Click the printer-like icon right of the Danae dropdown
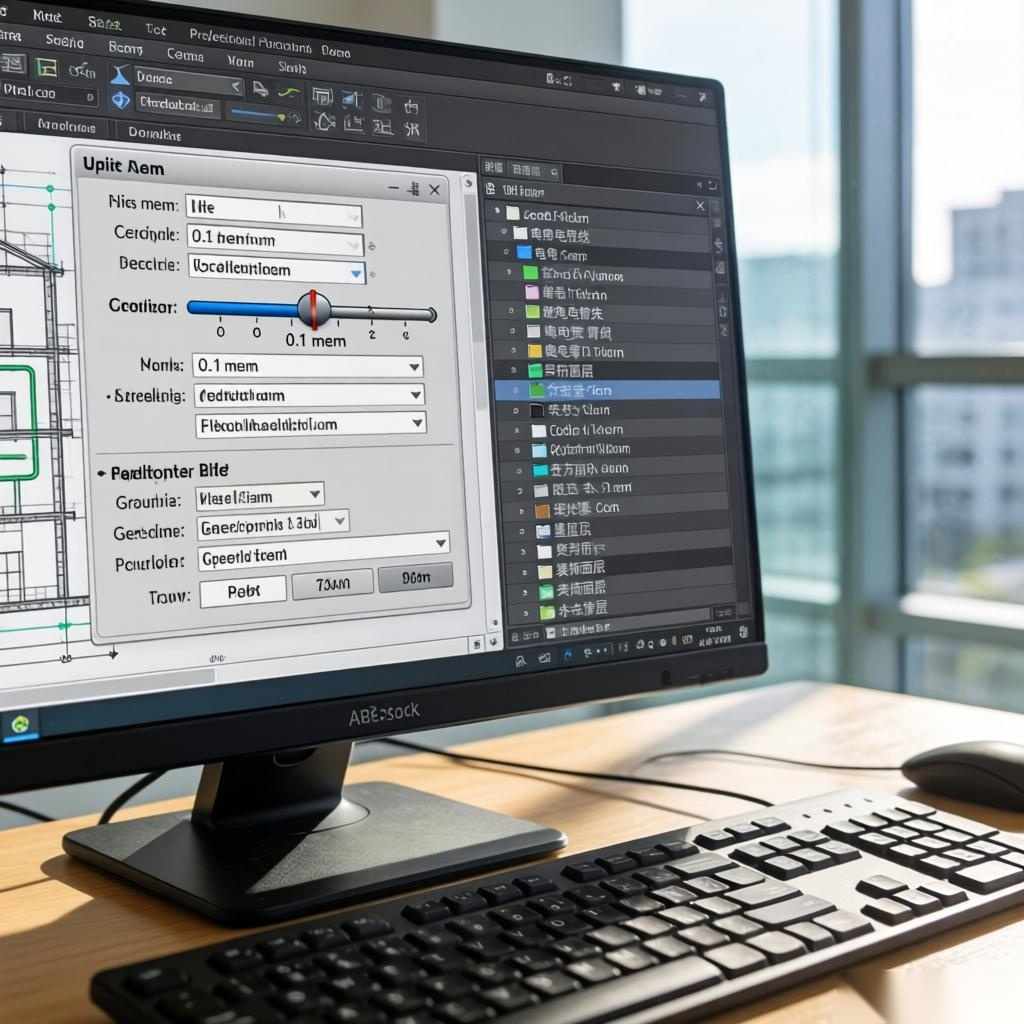Image resolution: width=1024 pixels, height=1024 pixels. tap(260, 89)
